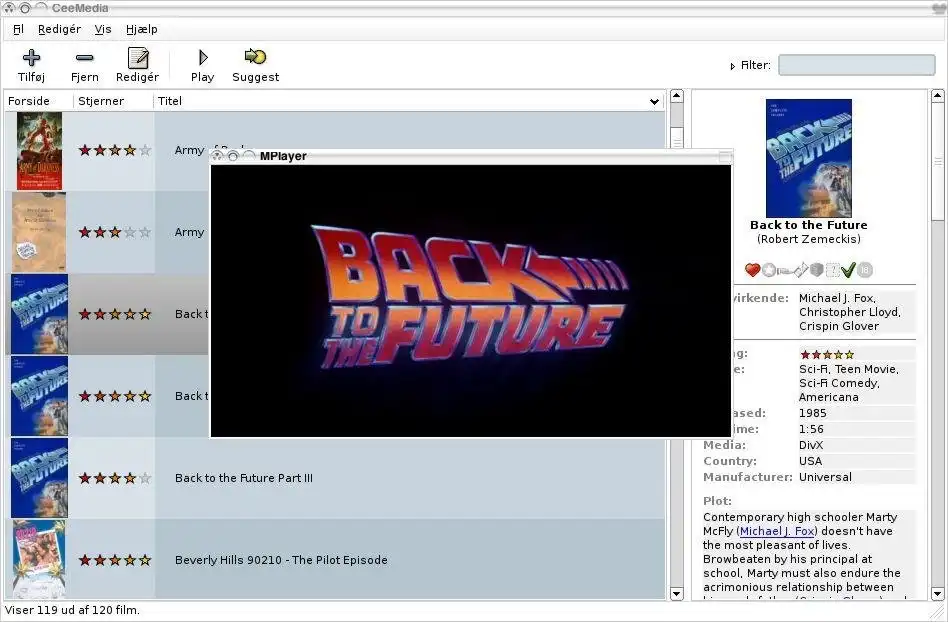
Task: Click the release year value '1985'
Action: [x=812, y=413]
